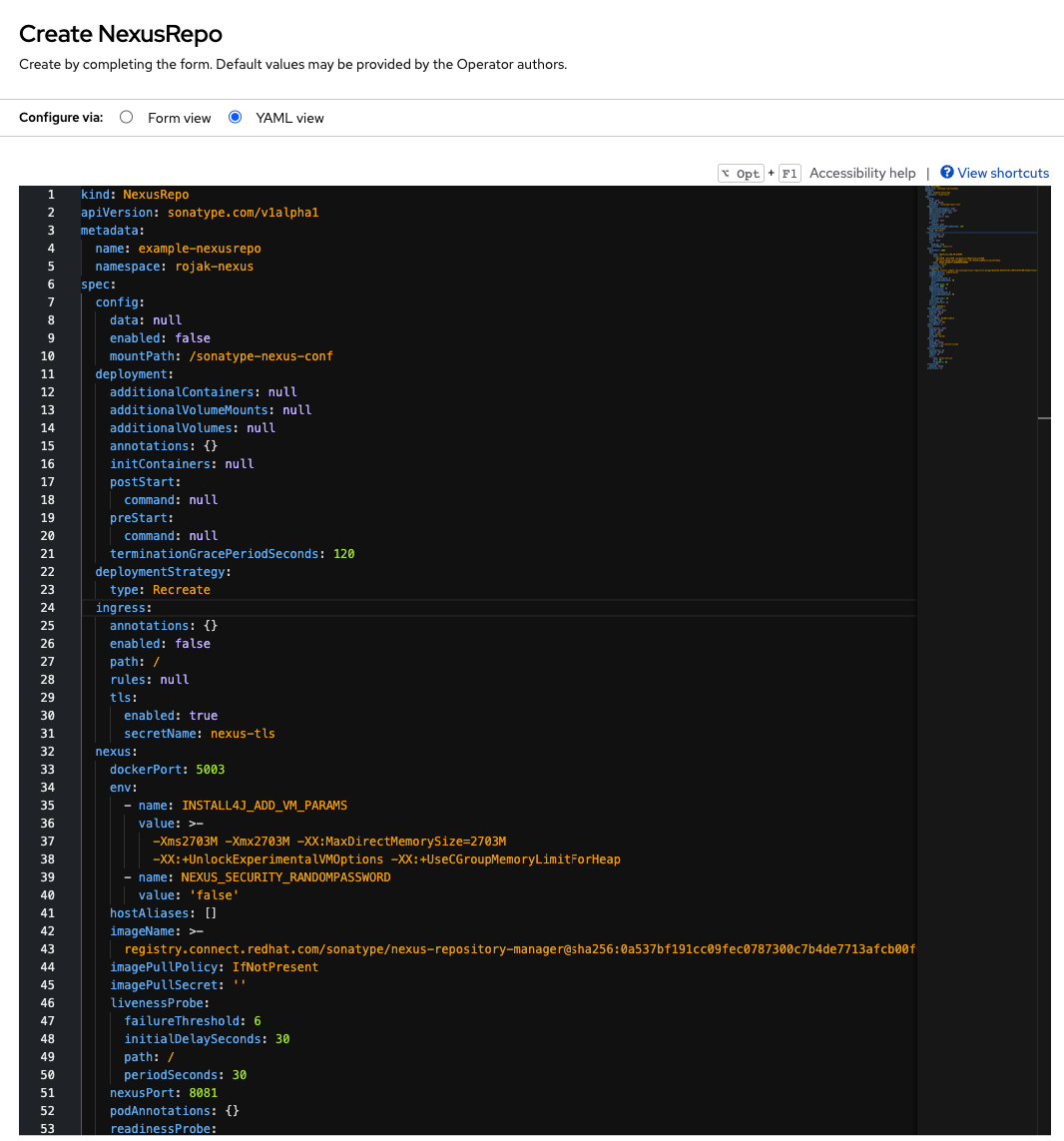Click terminationGracePeriodSeconds value 120
1064x1141 pixels.
point(344,554)
